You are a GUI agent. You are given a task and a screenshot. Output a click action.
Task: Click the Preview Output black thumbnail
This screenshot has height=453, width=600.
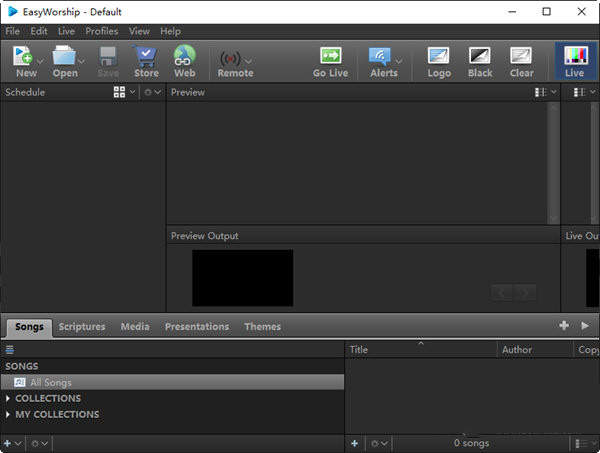pos(243,278)
